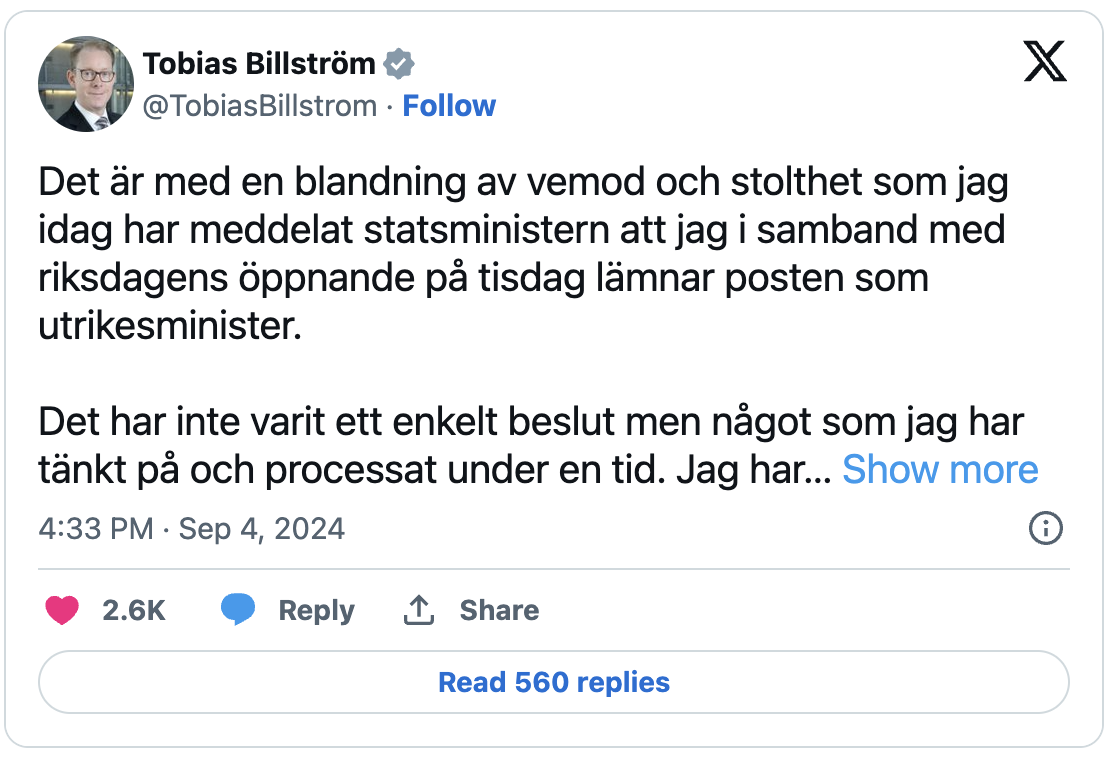Click the blue reply speech bubble icon
This screenshot has width=1120, height=762.
[x=237, y=610]
